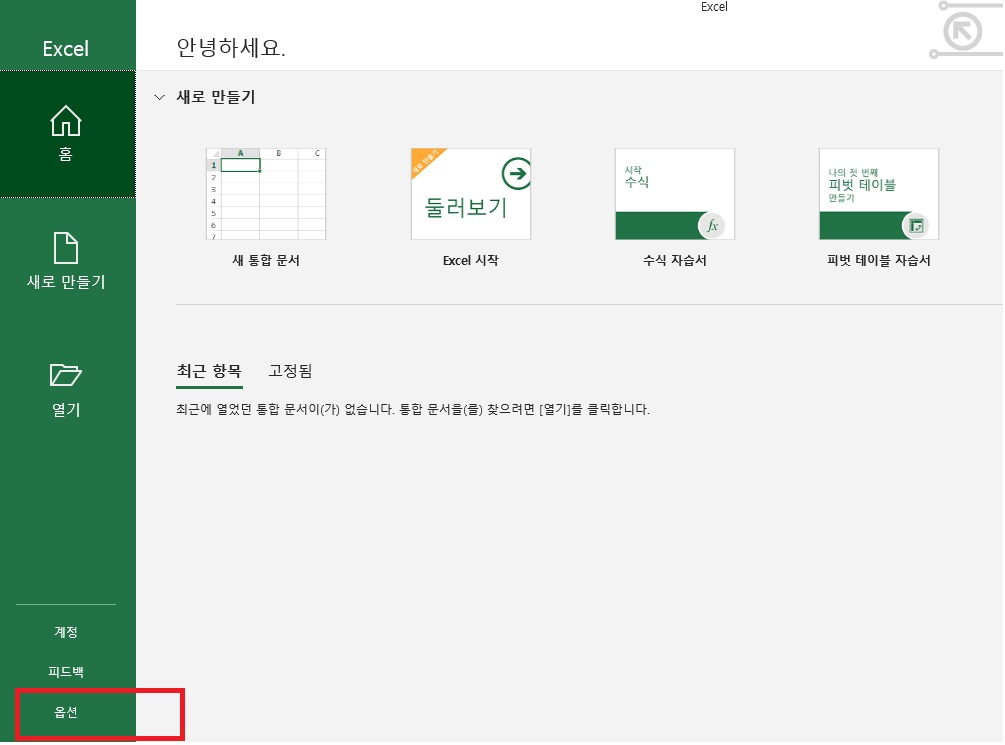
Task: Click the 새로 만들기 section heading
Action: point(216,97)
